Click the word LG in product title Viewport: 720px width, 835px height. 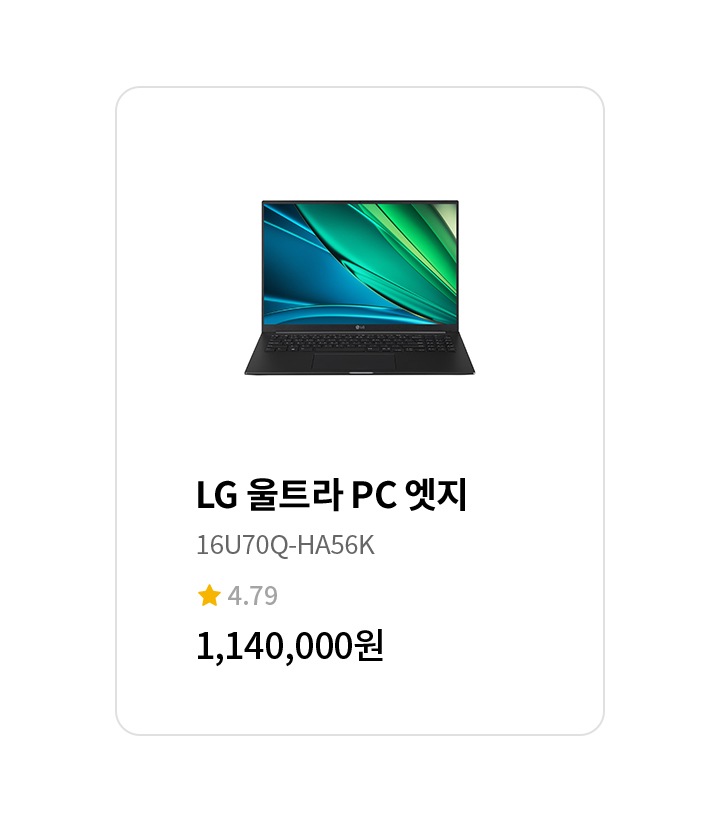coord(217,496)
